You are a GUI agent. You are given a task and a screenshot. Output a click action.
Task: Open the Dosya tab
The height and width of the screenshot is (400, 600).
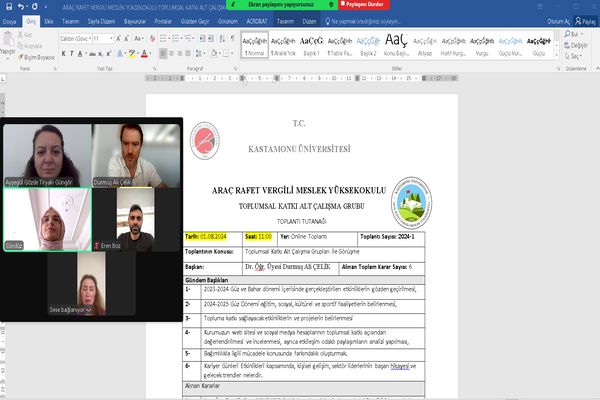coord(9,21)
